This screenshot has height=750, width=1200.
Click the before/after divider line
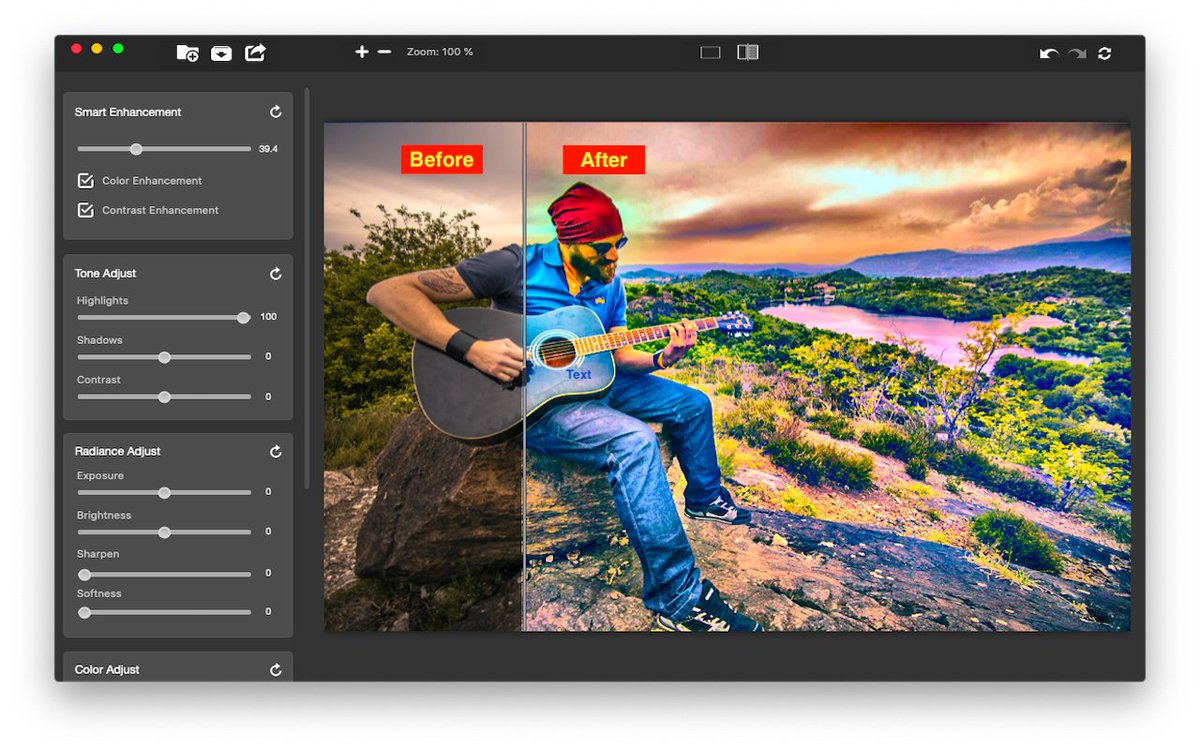524,377
